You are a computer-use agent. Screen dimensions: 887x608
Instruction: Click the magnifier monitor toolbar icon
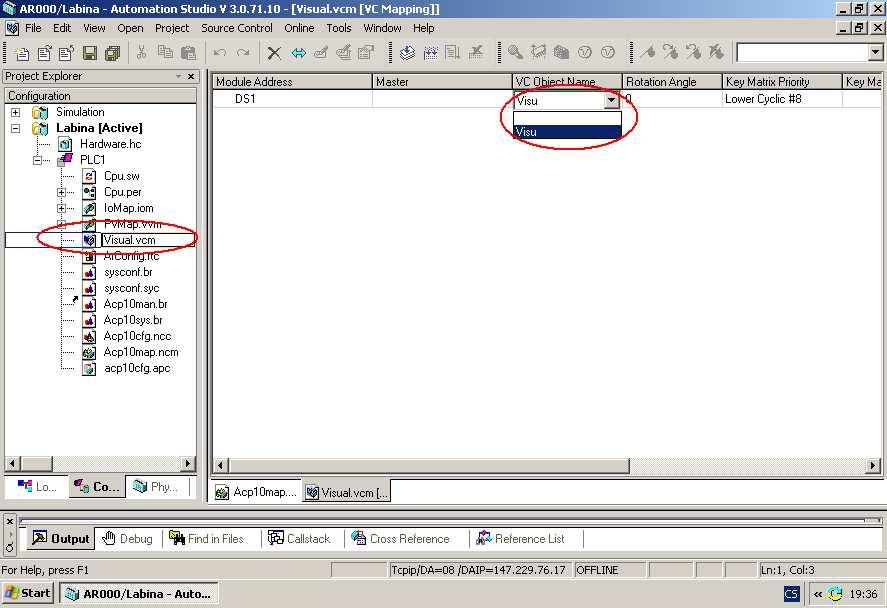point(515,53)
